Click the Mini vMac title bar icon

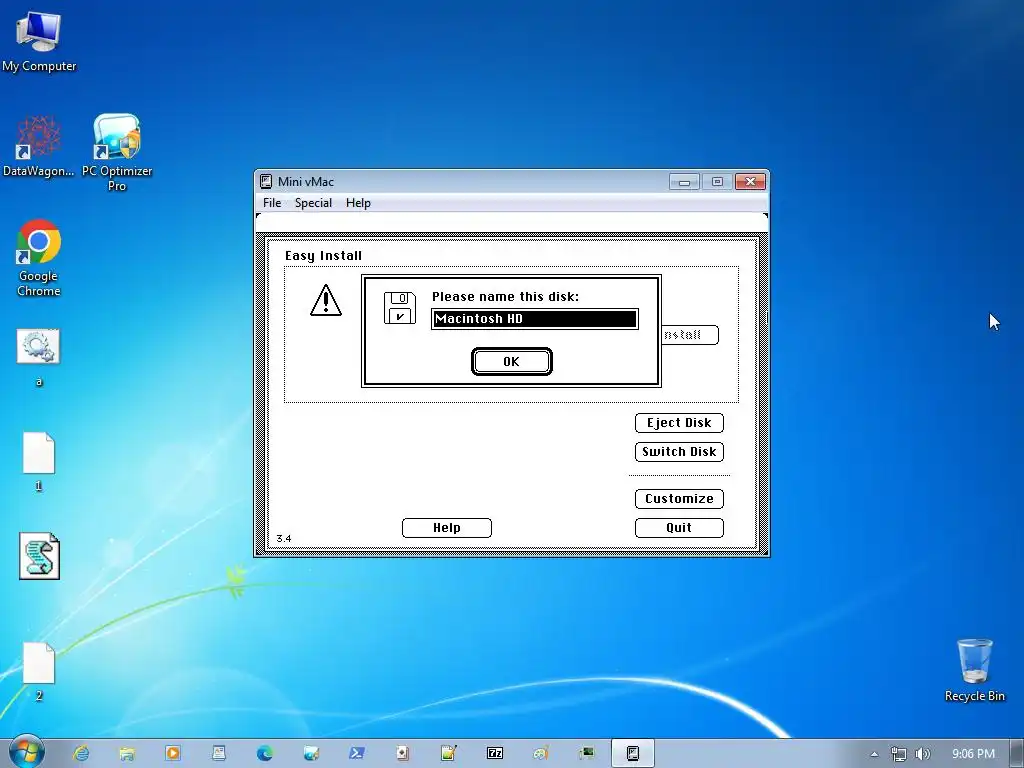tap(266, 182)
